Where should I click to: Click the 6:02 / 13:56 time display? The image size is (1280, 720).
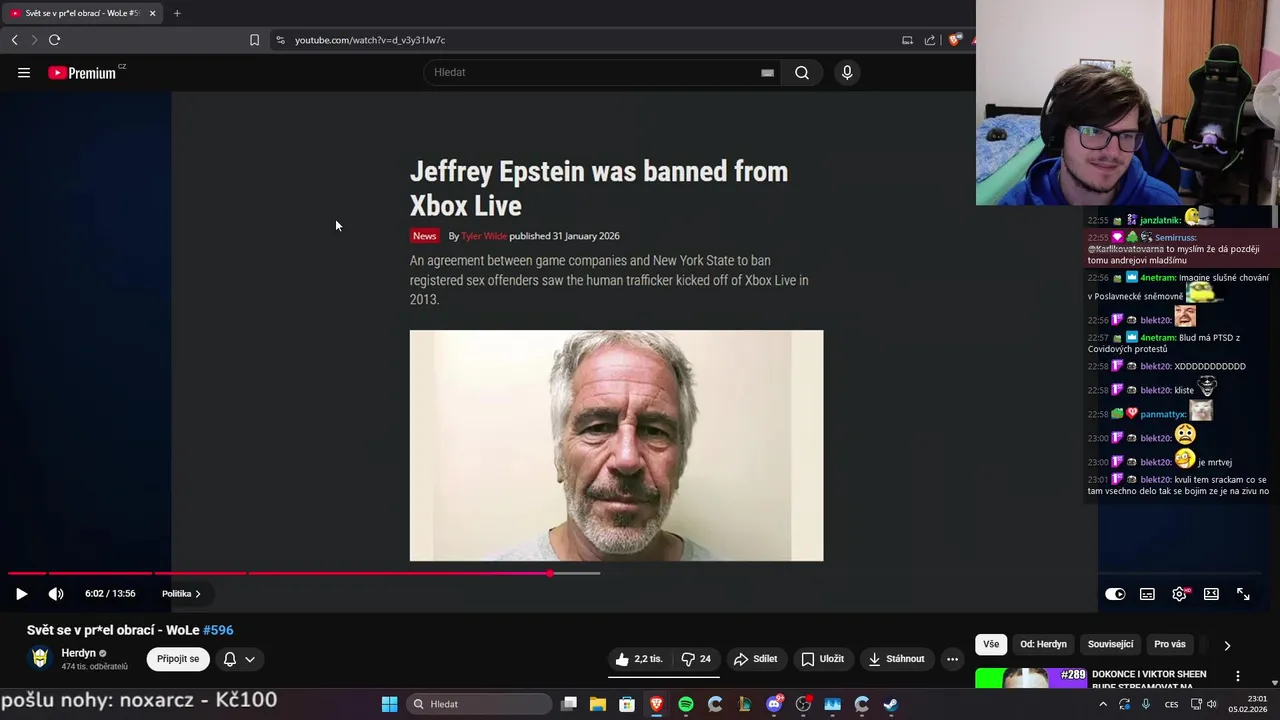coord(110,594)
